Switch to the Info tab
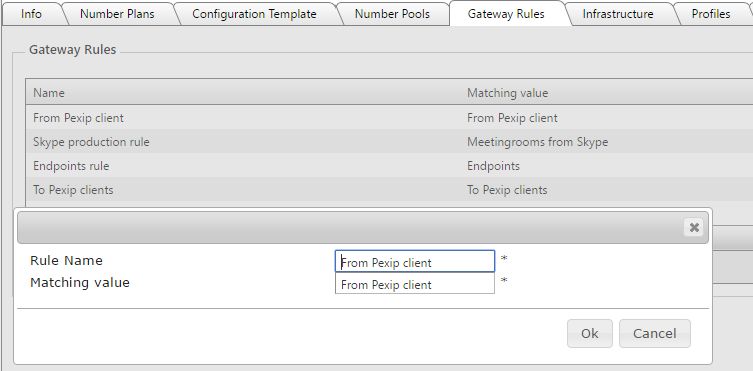This screenshot has width=753, height=371. (31, 14)
